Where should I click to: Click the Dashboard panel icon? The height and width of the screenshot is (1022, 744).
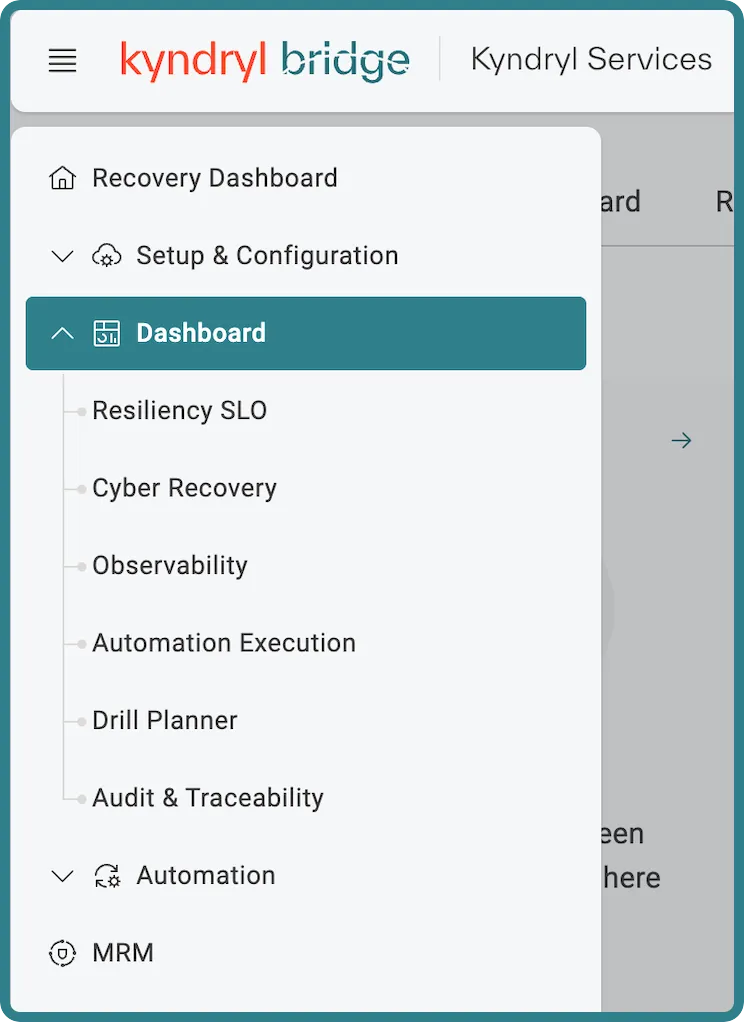tap(106, 333)
